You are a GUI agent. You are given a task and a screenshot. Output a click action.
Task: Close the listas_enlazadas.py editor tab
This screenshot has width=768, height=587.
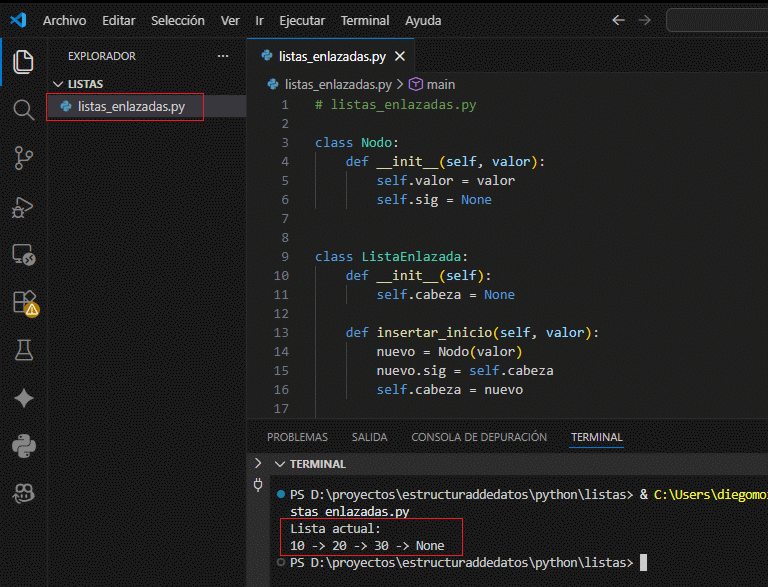(400, 57)
